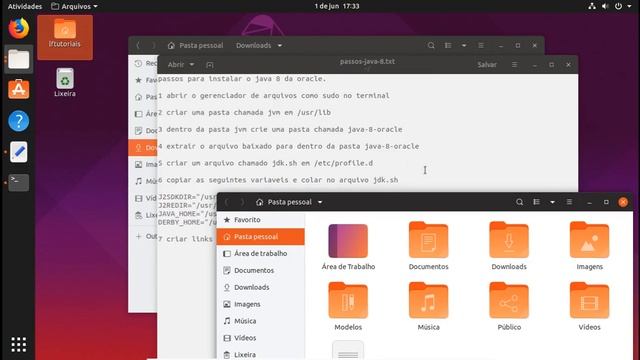Screen dimensions: 640x360
Task: Open Firefox from the dock
Action: [x=19, y=29]
